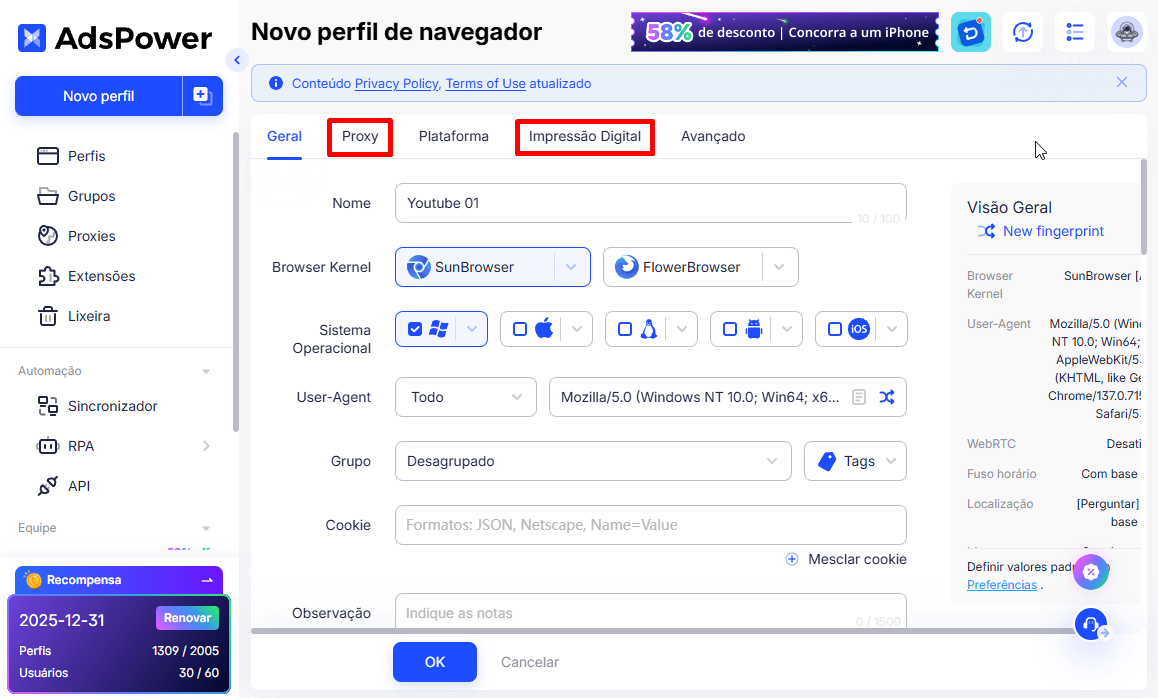Open Grupos in the sidebar
Image resolution: width=1158 pixels, height=698 pixels.
92,196
